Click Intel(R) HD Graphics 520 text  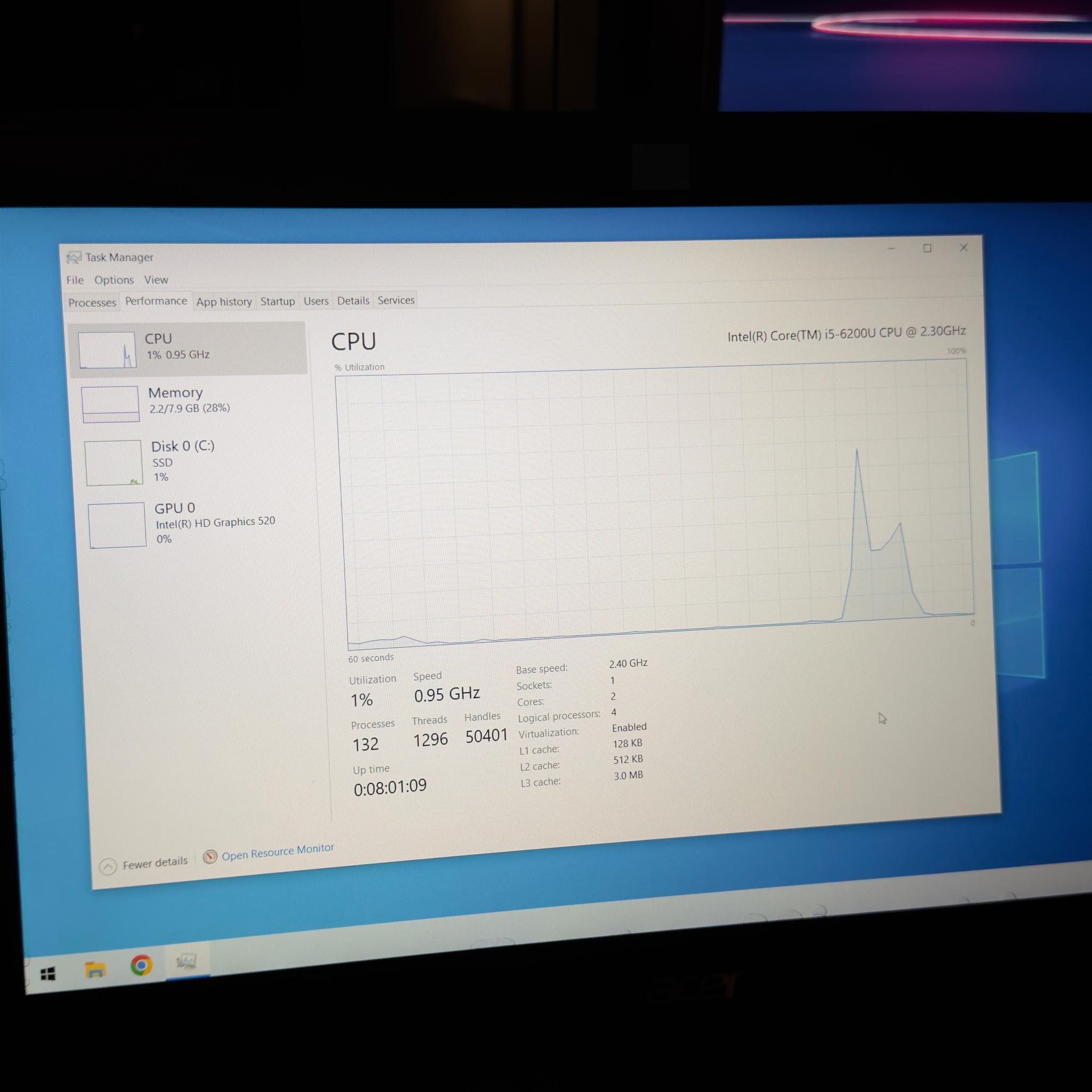[215, 522]
